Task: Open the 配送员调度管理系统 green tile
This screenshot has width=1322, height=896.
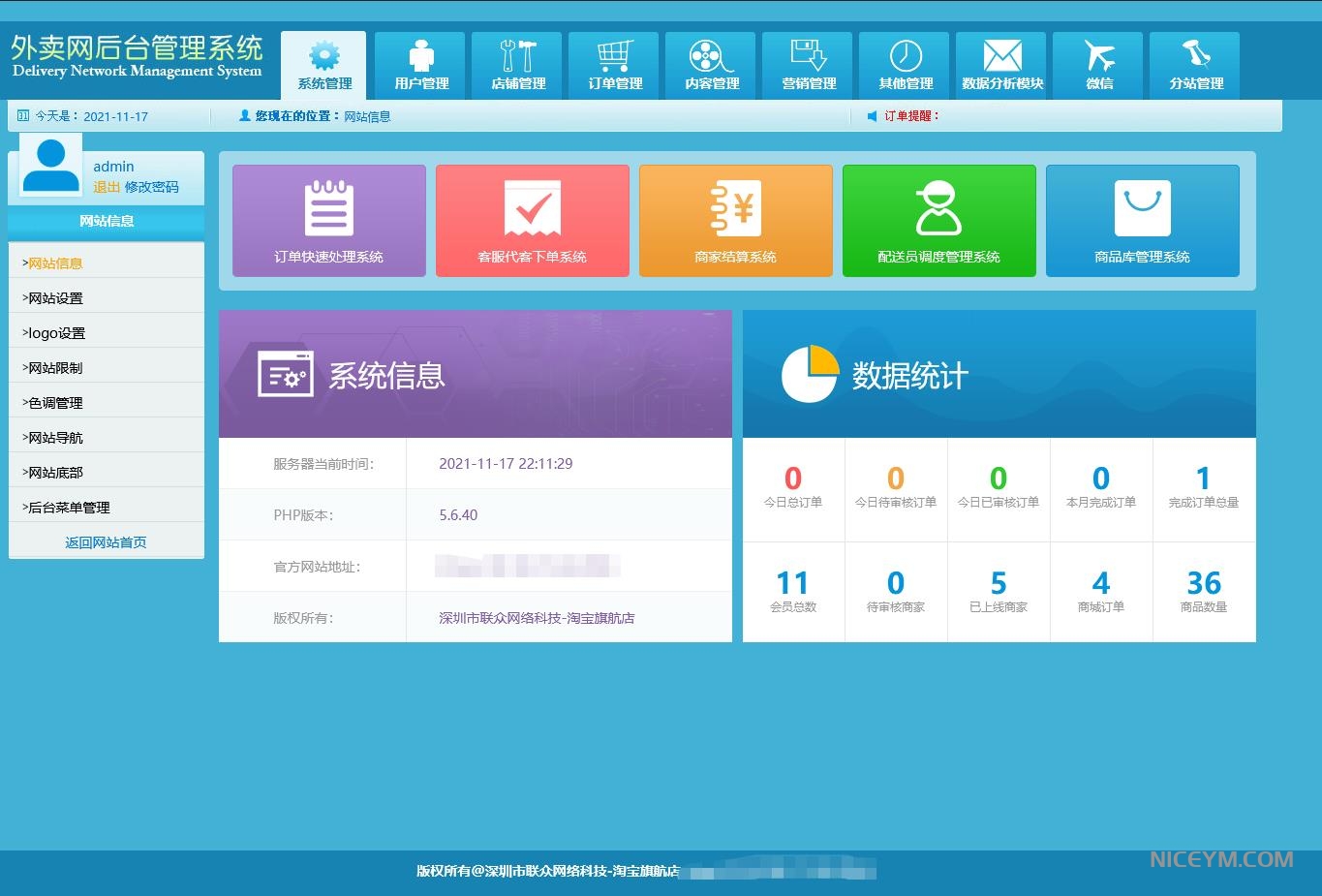Action: point(939,221)
